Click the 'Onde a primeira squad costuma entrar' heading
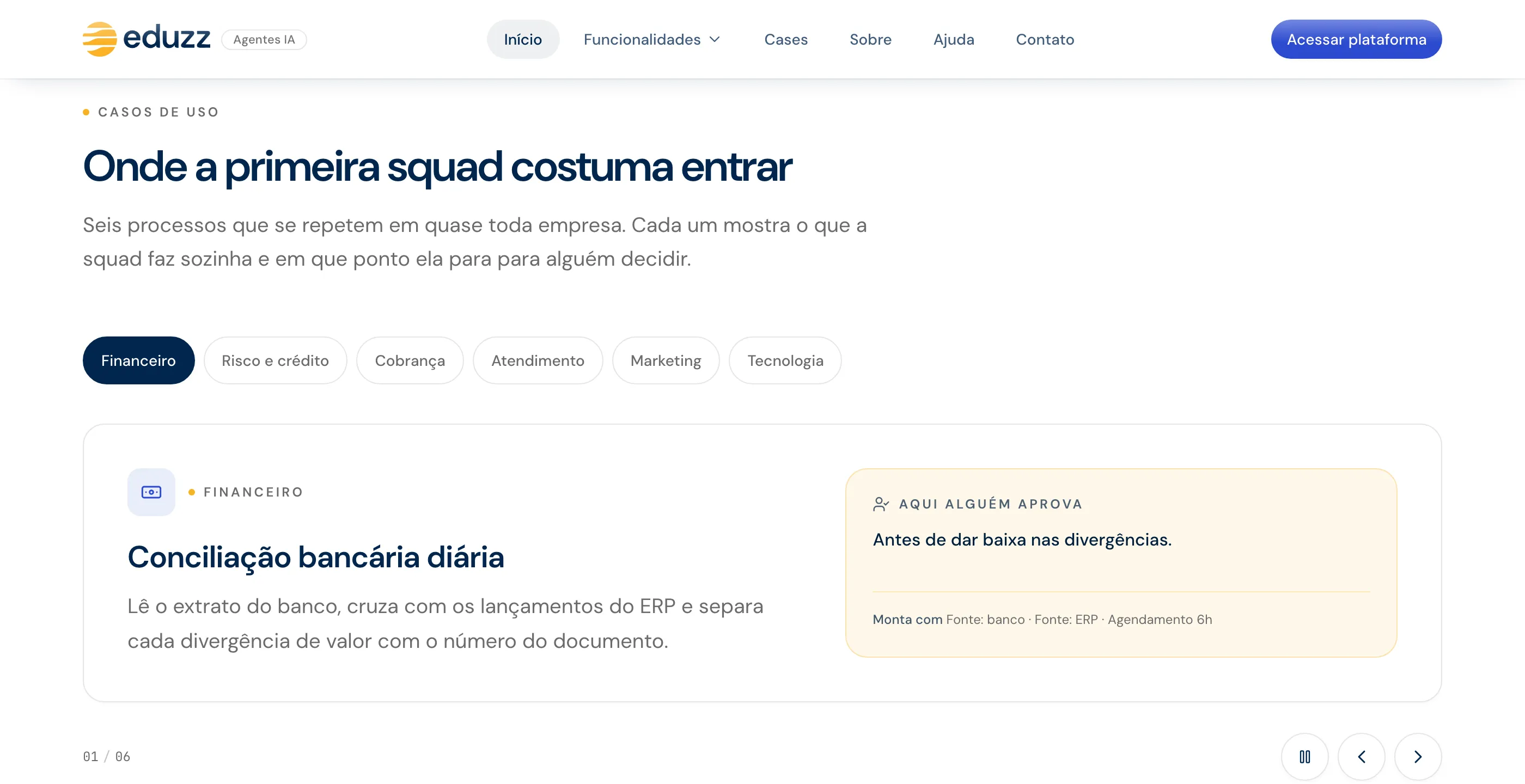This screenshot has width=1525, height=784. [437, 167]
